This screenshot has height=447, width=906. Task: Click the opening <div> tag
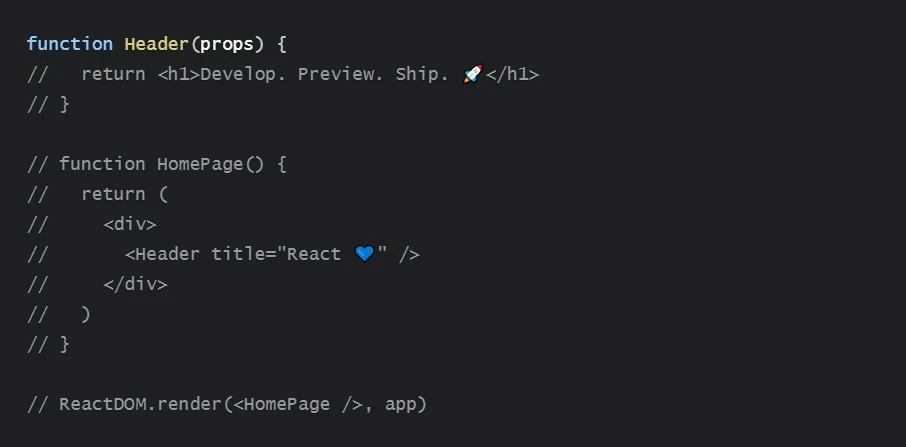coord(129,224)
